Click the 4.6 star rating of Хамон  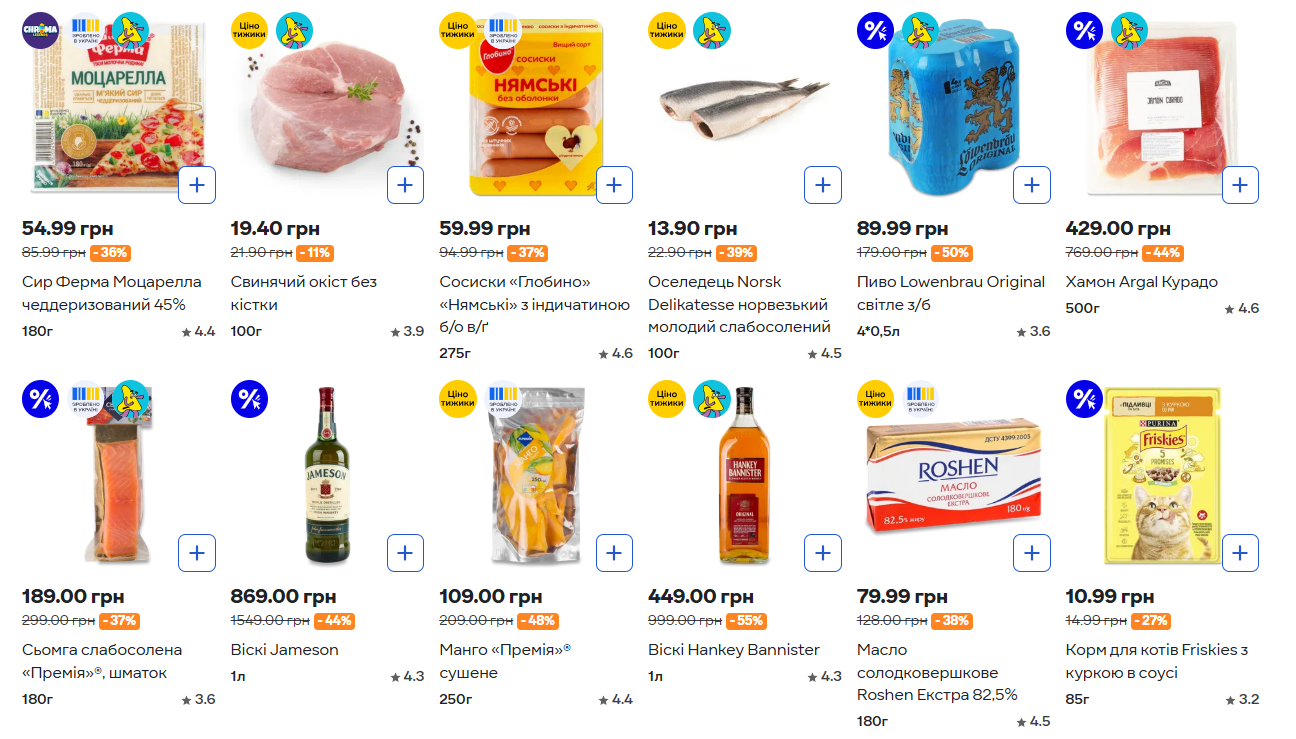pos(1242,309)
